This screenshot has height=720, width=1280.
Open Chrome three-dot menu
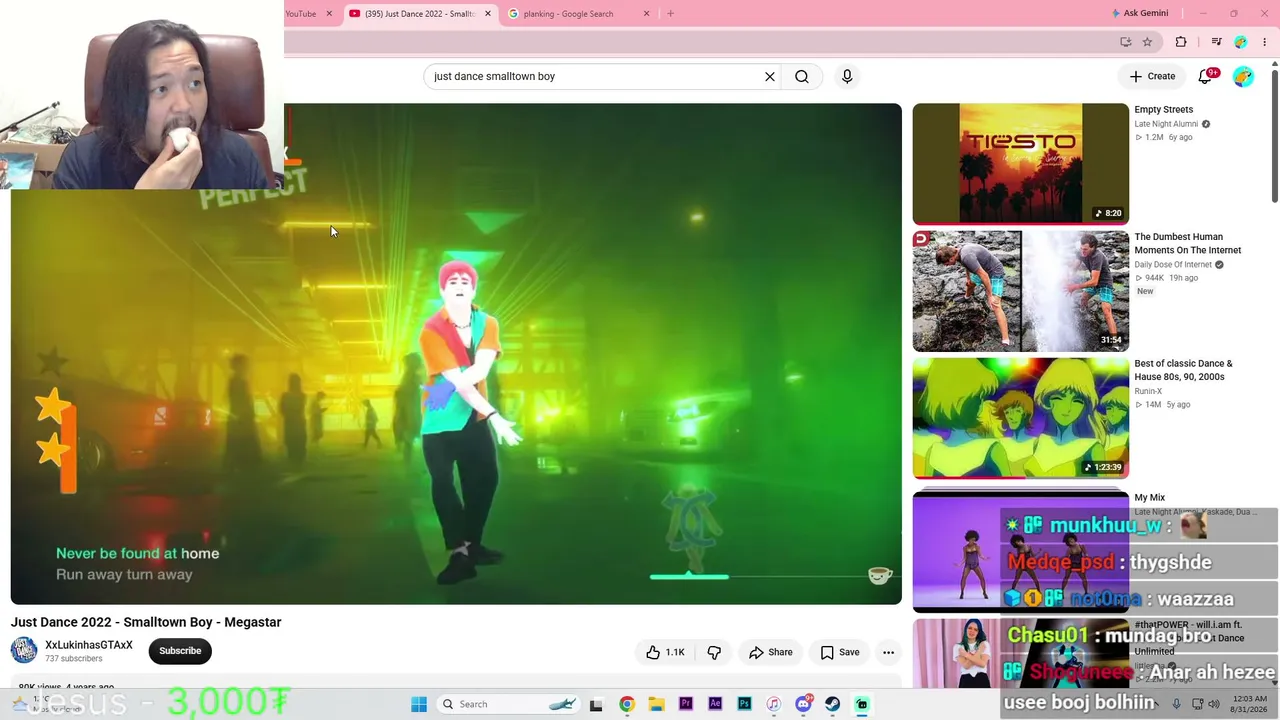(x=1264, y=42)
